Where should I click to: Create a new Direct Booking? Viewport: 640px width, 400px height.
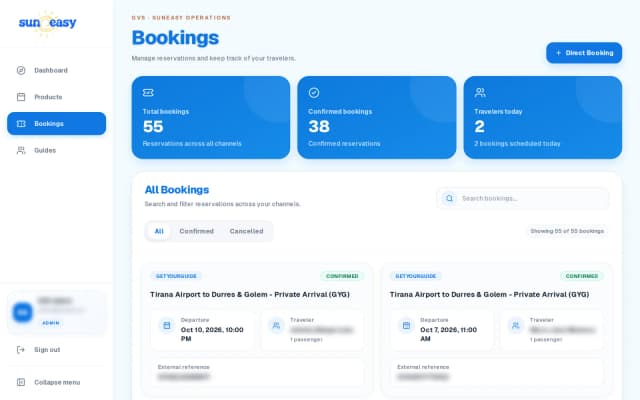pos(584,53)
